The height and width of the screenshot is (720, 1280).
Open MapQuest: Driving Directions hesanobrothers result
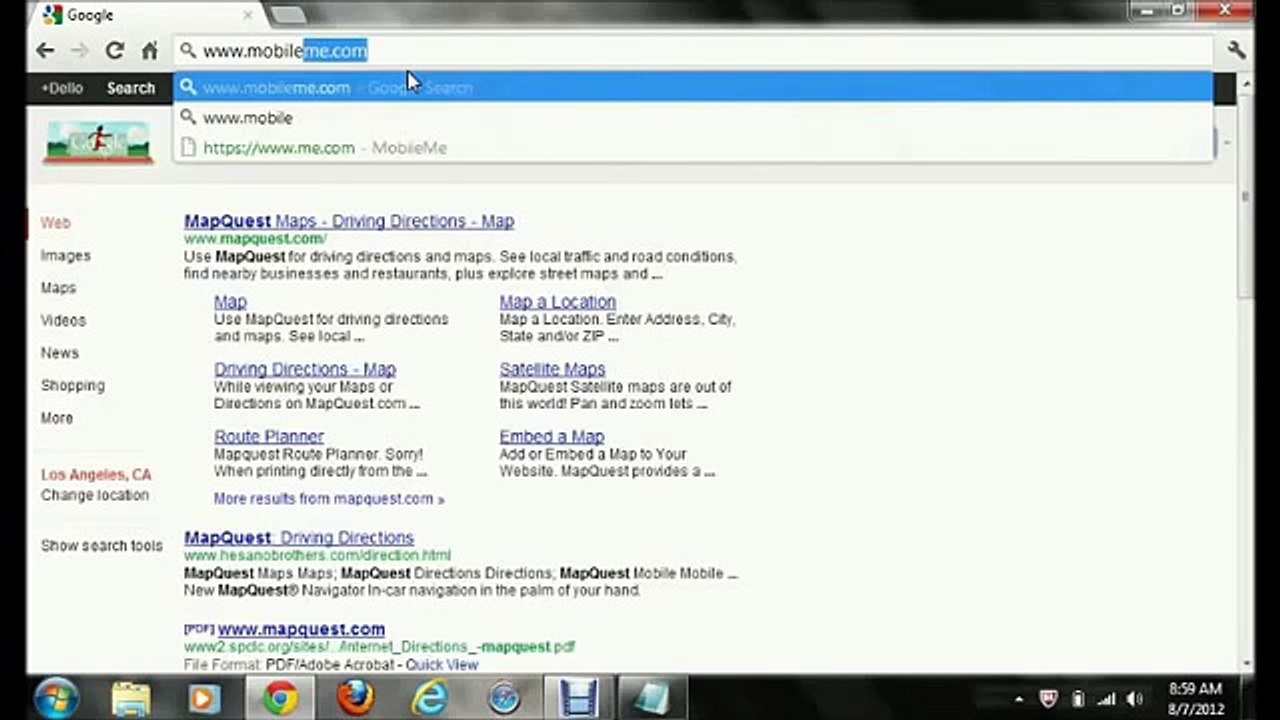pyautogui.click(x=299, y=538)
